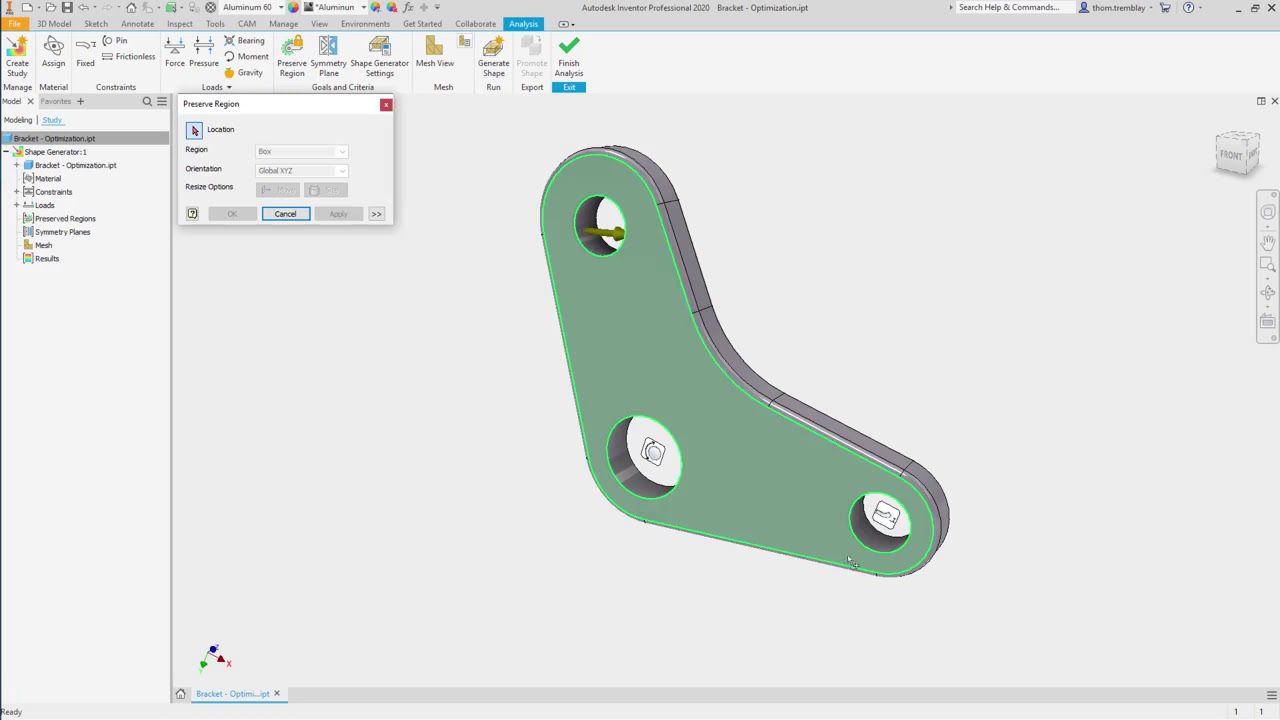Switch to Mesh View

pos(434,53)
